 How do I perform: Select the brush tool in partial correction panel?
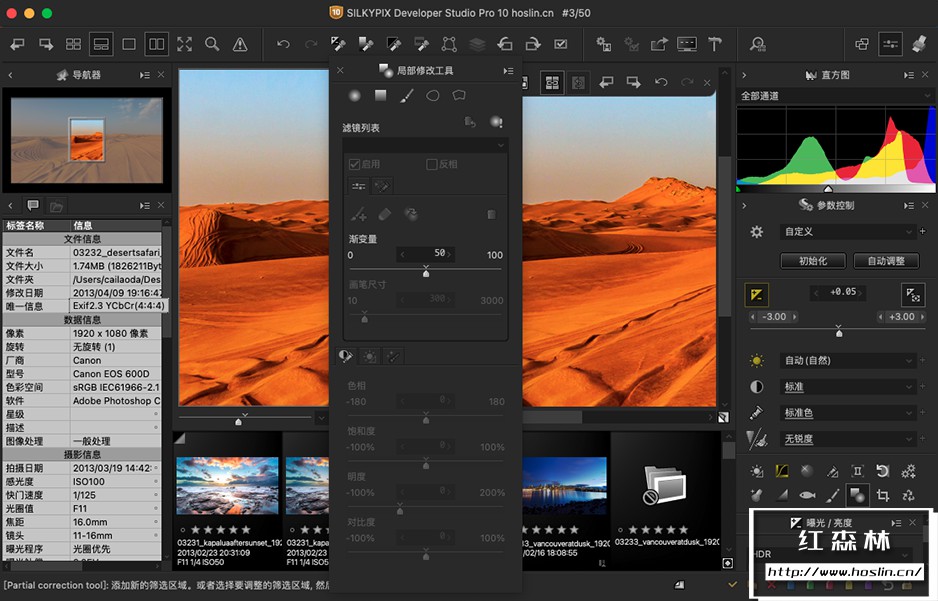[407, 96]
